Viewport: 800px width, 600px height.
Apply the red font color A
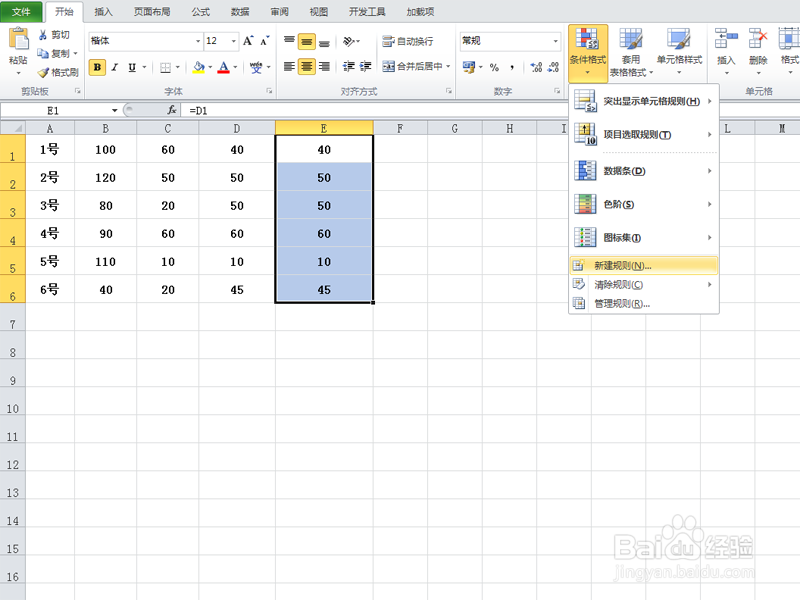click(x=223, y=67)
